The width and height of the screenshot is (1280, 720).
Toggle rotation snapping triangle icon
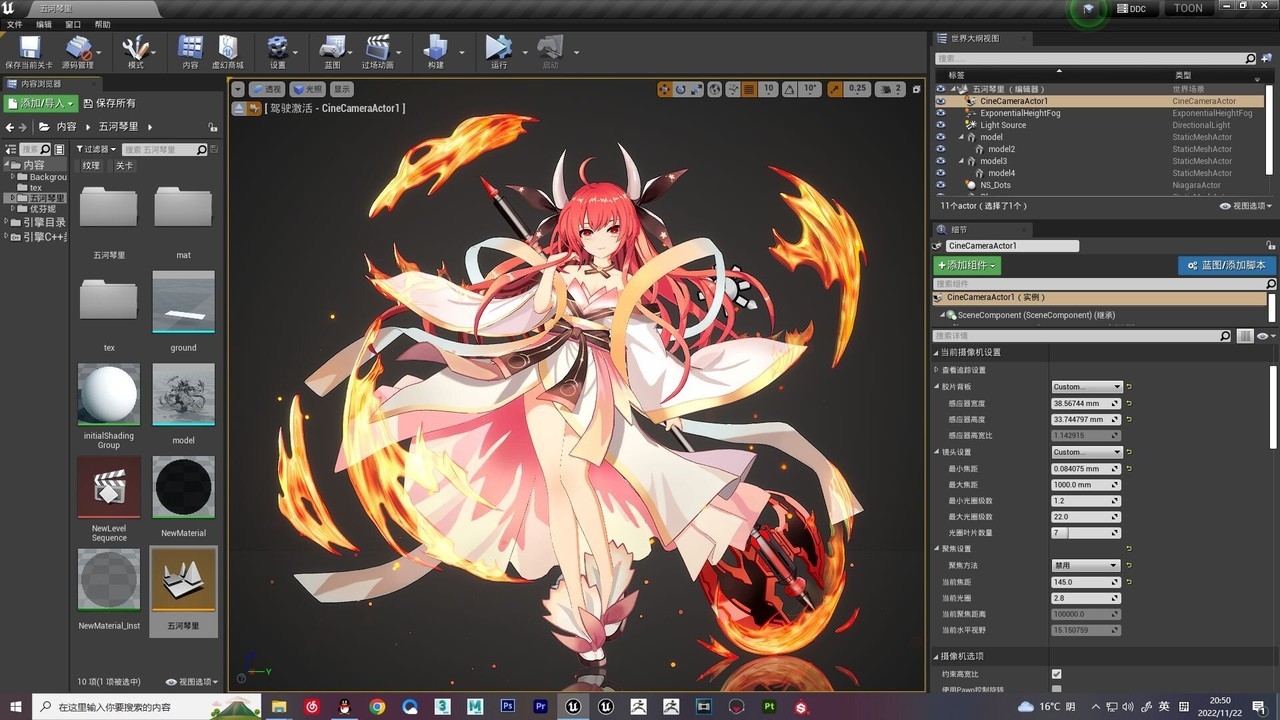tap(789, 89)
